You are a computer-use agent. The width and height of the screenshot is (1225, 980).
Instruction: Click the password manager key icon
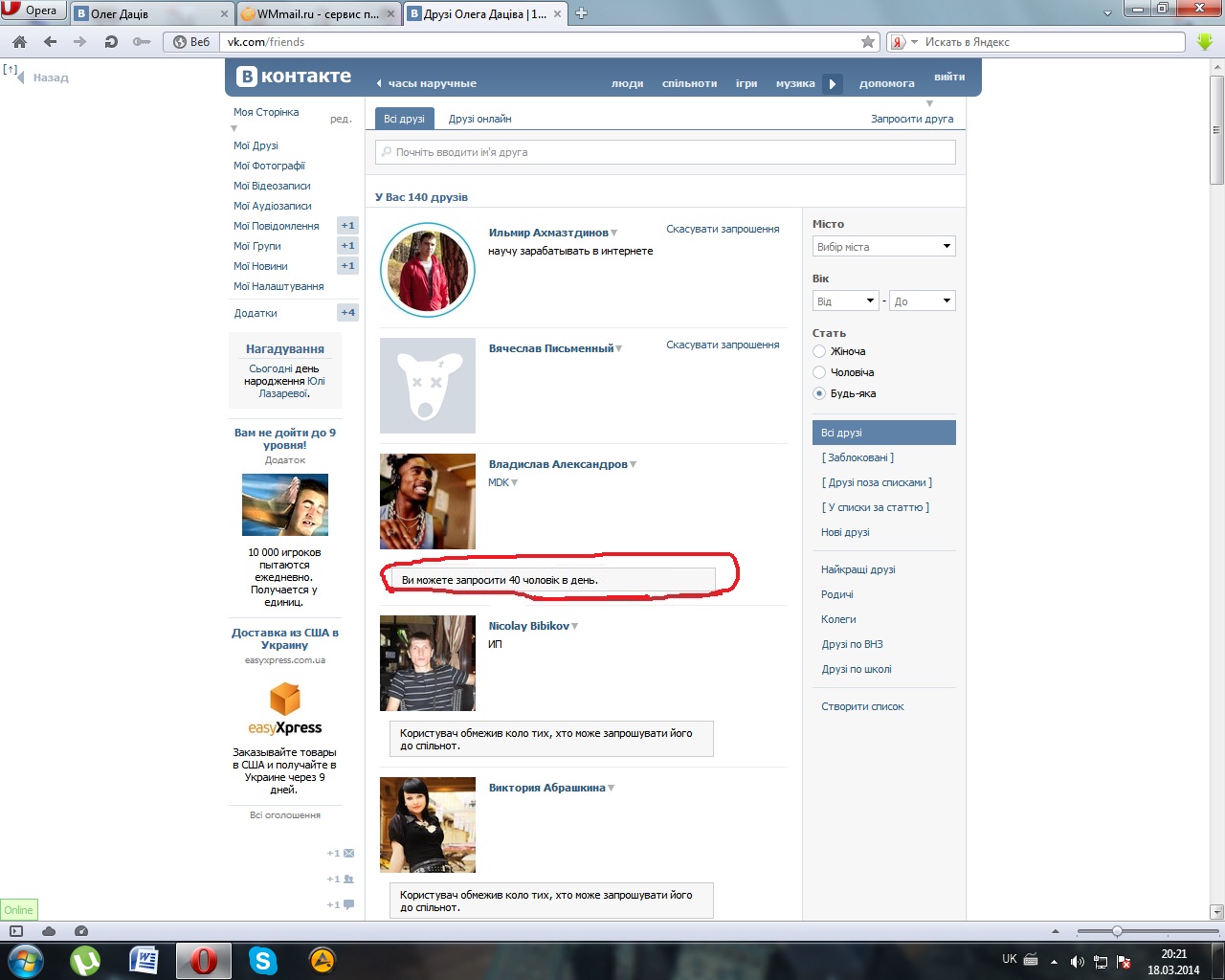142,42
